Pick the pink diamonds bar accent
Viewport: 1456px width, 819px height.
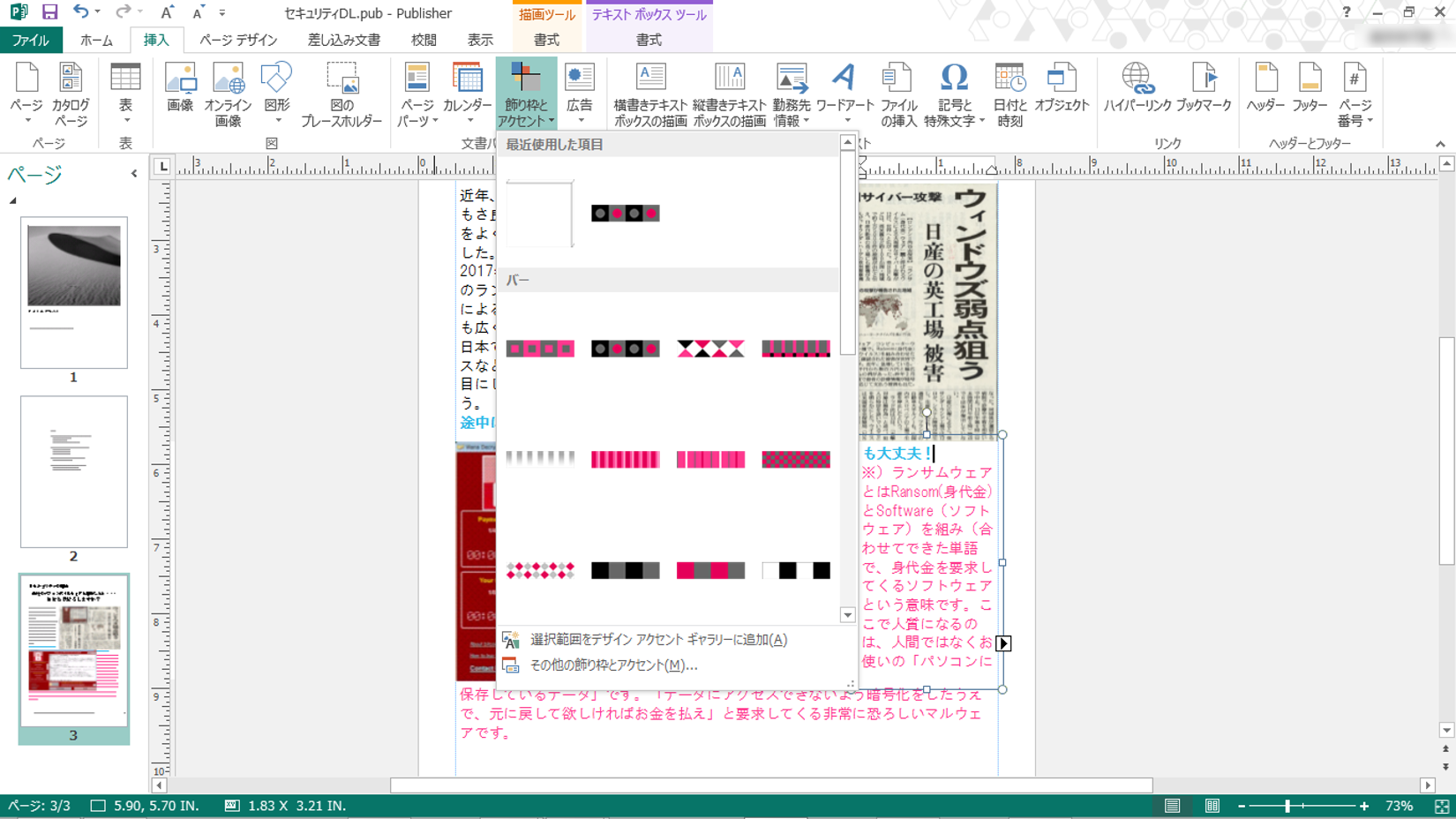pos(540,570)
